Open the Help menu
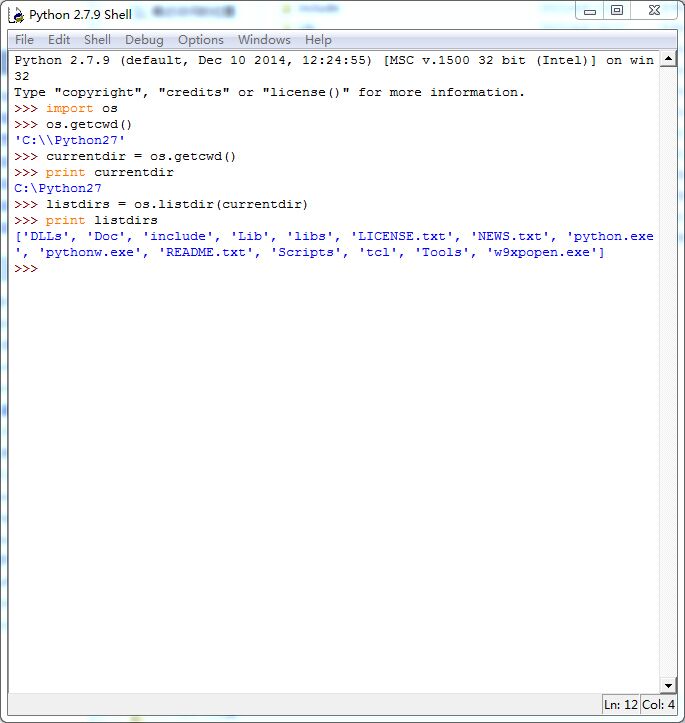The width and height of the screenshot is (685, 723). (x=318, y=40)
